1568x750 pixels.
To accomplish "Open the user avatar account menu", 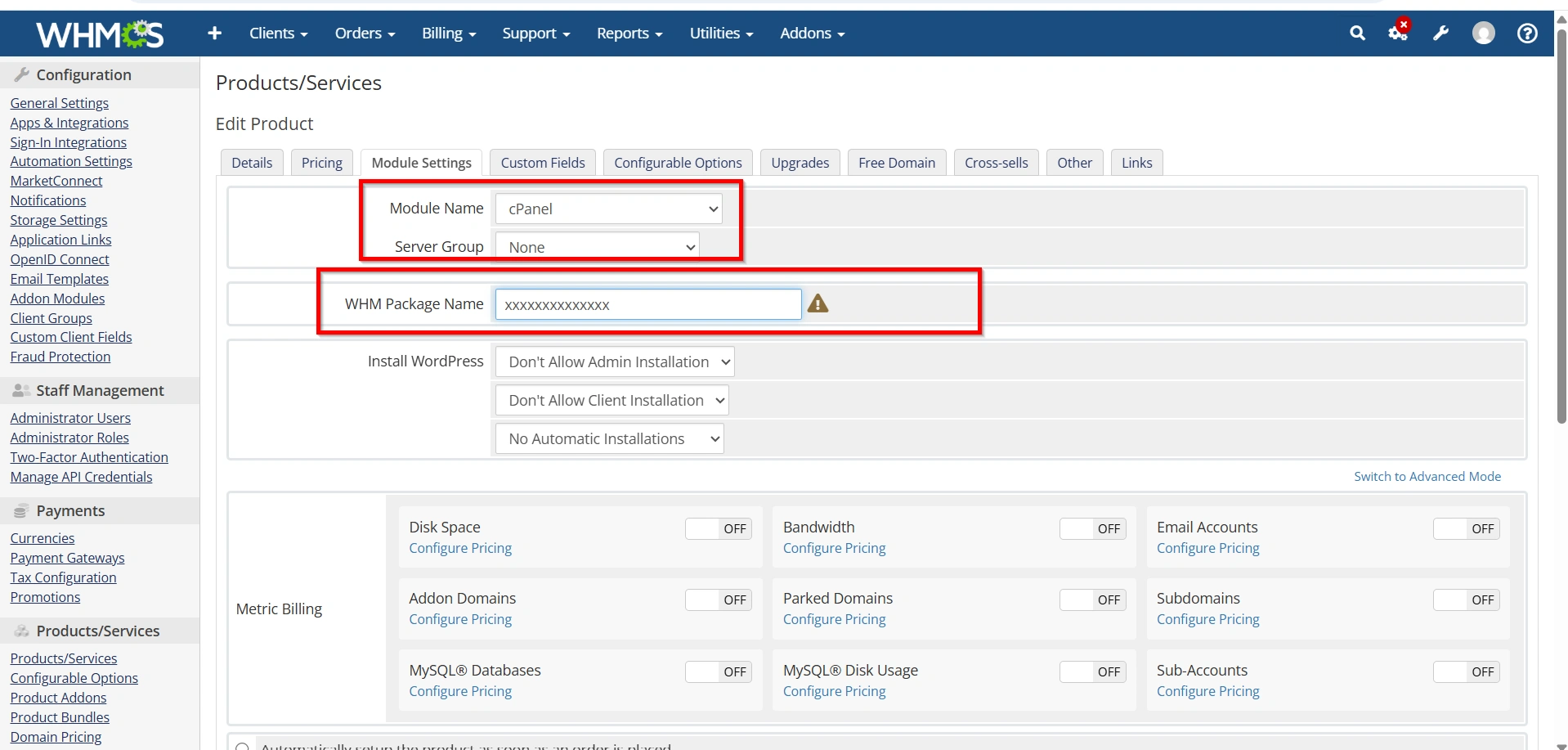I will click(1483, 33).
